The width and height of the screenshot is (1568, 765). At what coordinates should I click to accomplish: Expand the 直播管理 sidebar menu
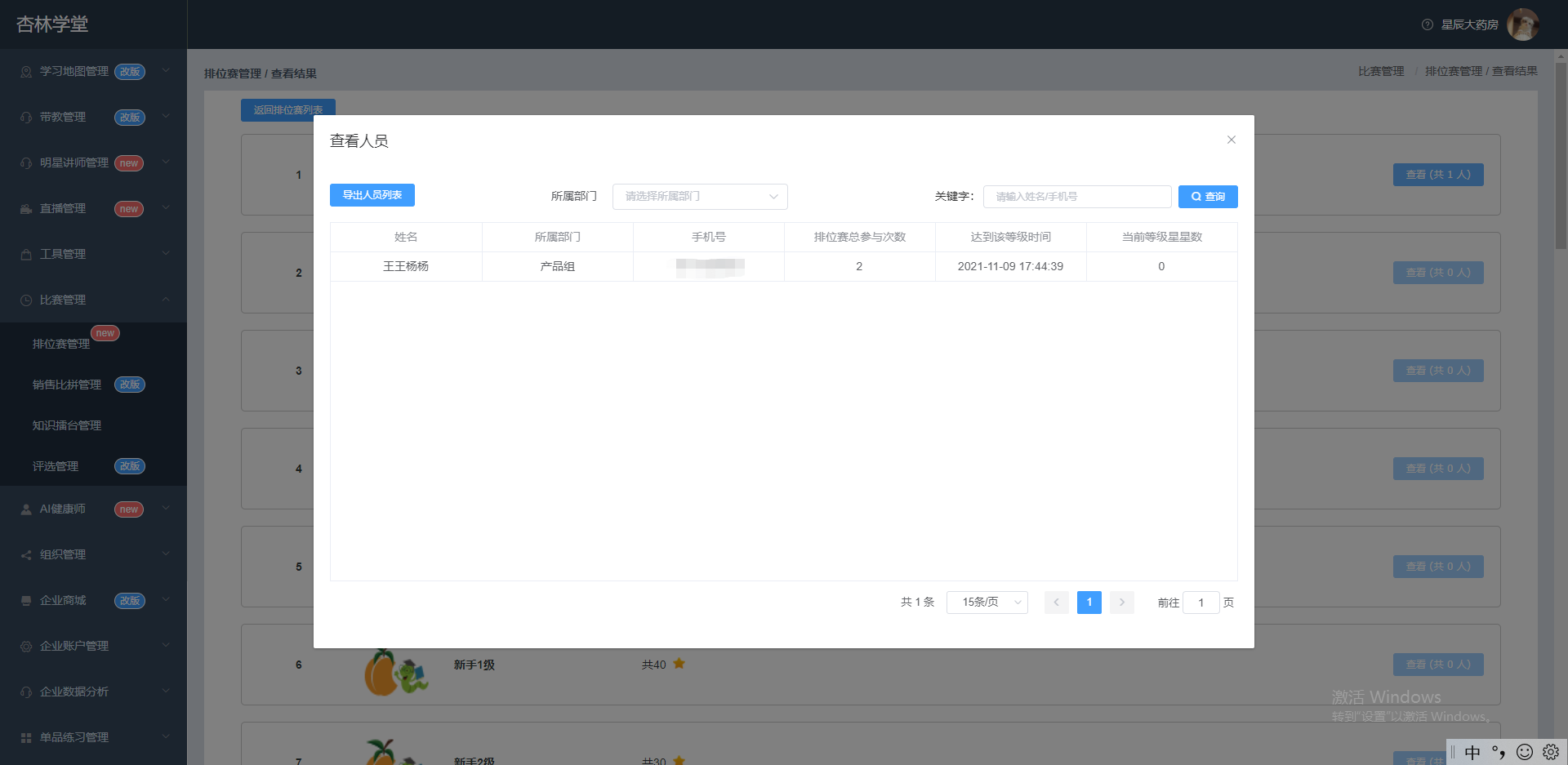coord(93,209)
